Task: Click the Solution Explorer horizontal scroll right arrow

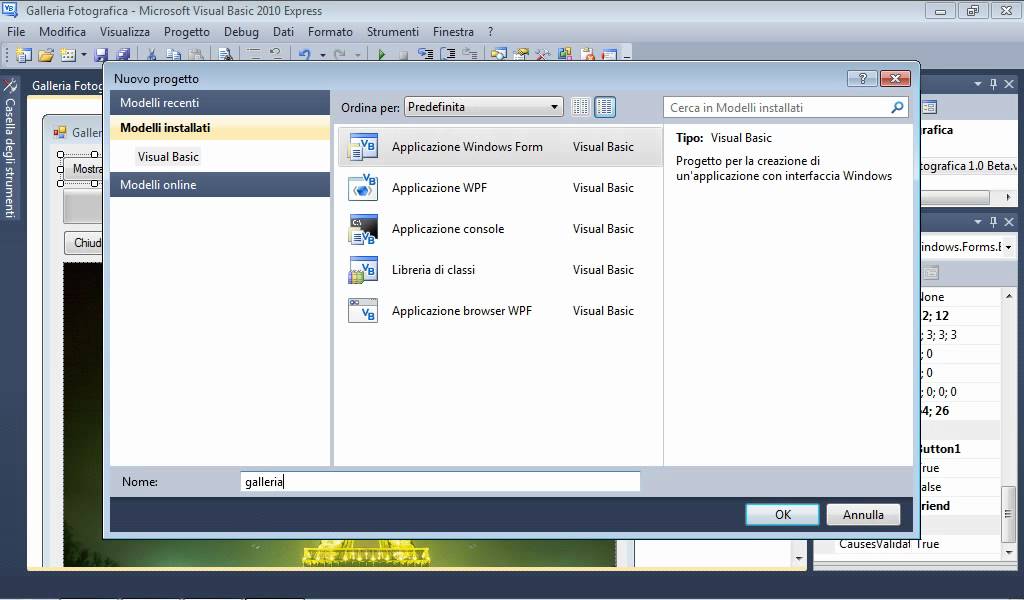Action: pyautogui.click(x=1008, y=197)
